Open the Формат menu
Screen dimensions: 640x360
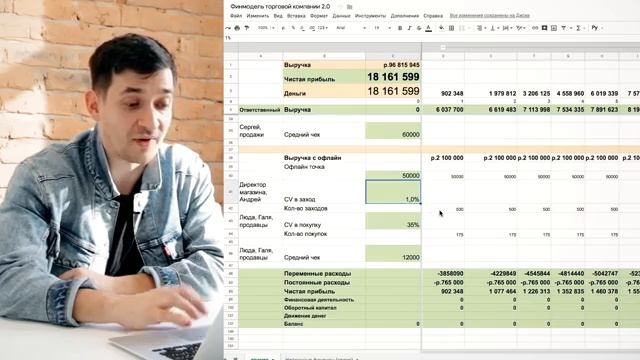point(319,16)
